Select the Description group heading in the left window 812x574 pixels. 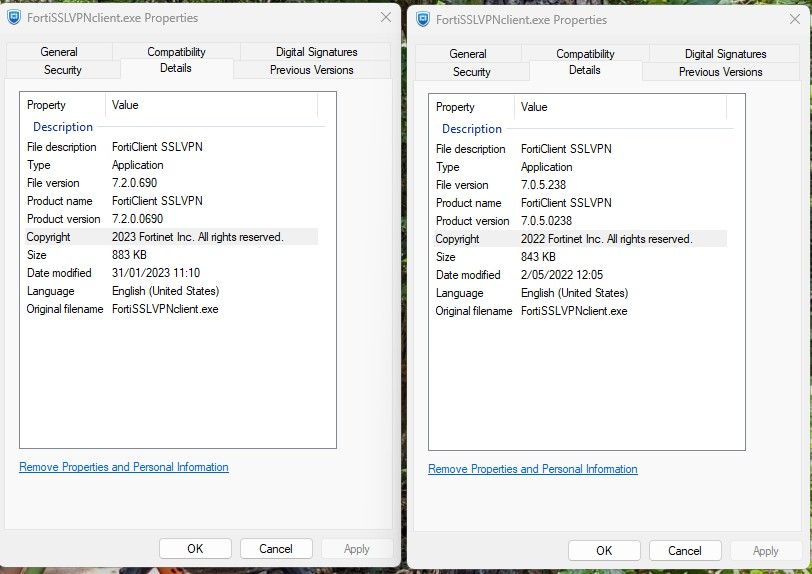click(63, 127)
